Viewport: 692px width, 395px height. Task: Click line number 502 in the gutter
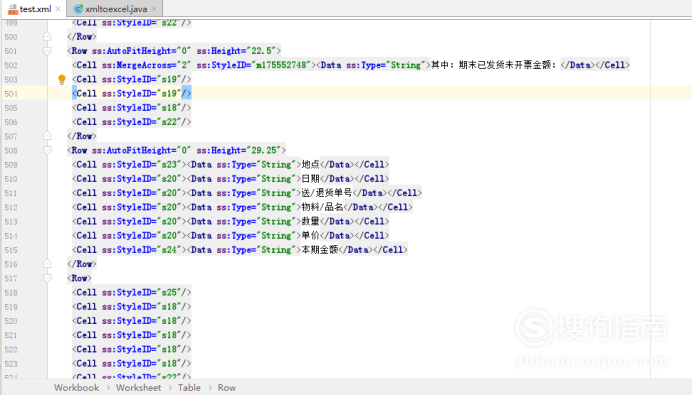[11, 65]
